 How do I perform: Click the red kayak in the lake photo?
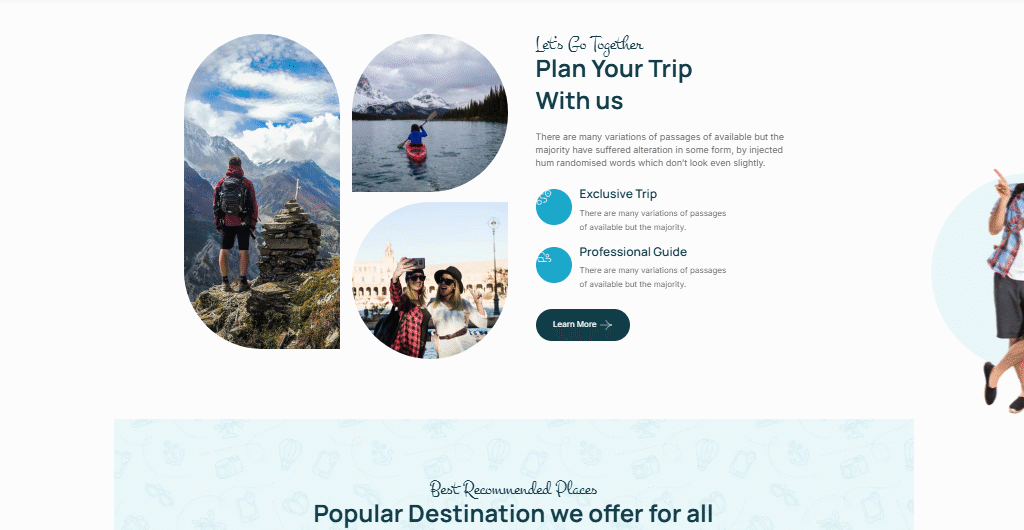point(416,151)
